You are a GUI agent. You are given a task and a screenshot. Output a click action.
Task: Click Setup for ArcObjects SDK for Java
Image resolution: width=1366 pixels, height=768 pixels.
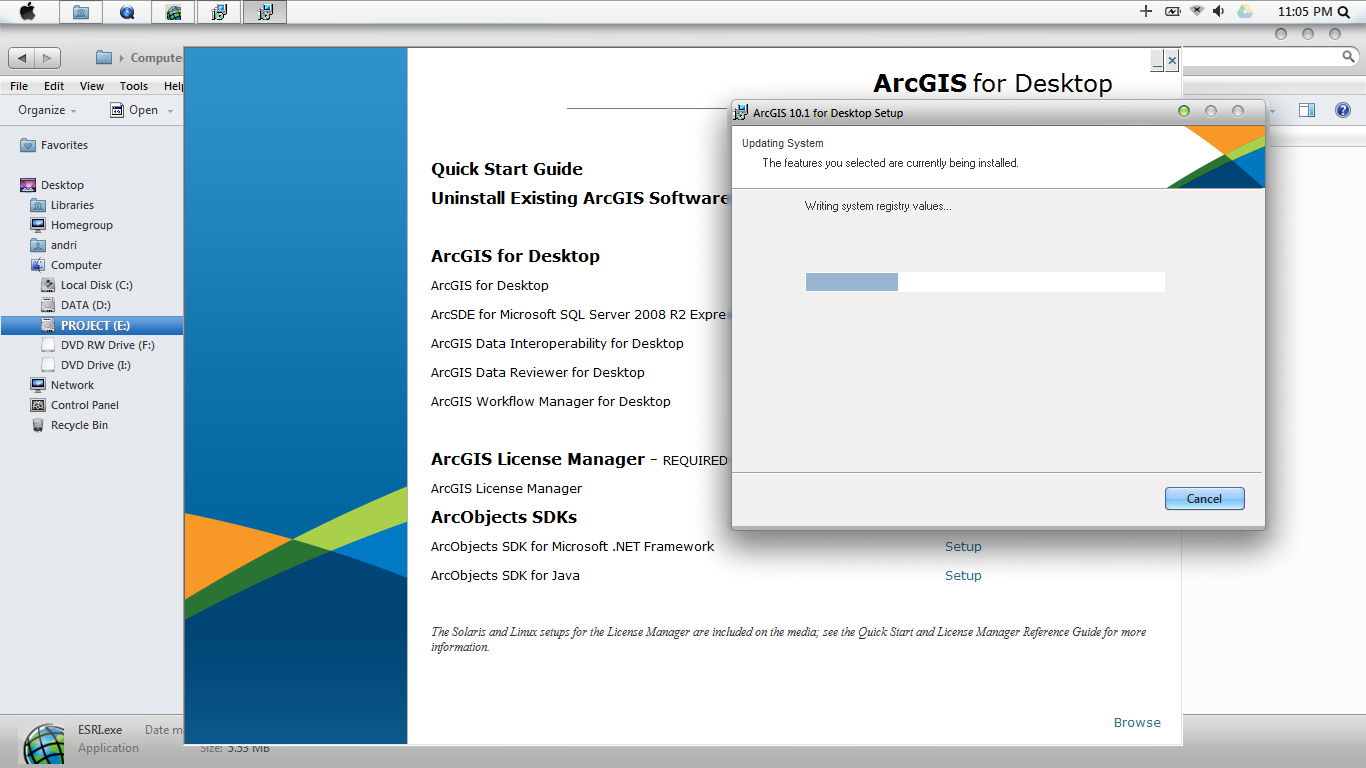click(963, 575)
